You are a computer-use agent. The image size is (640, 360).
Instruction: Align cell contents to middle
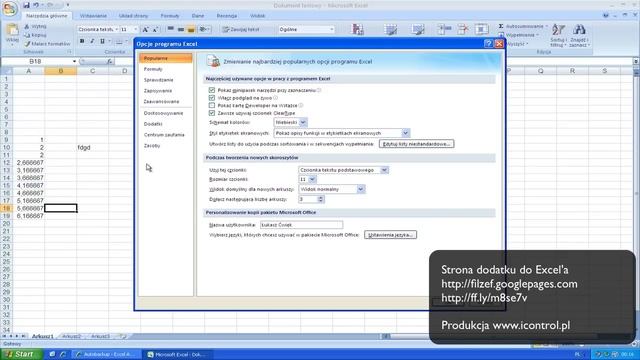(x=181, y=29)
